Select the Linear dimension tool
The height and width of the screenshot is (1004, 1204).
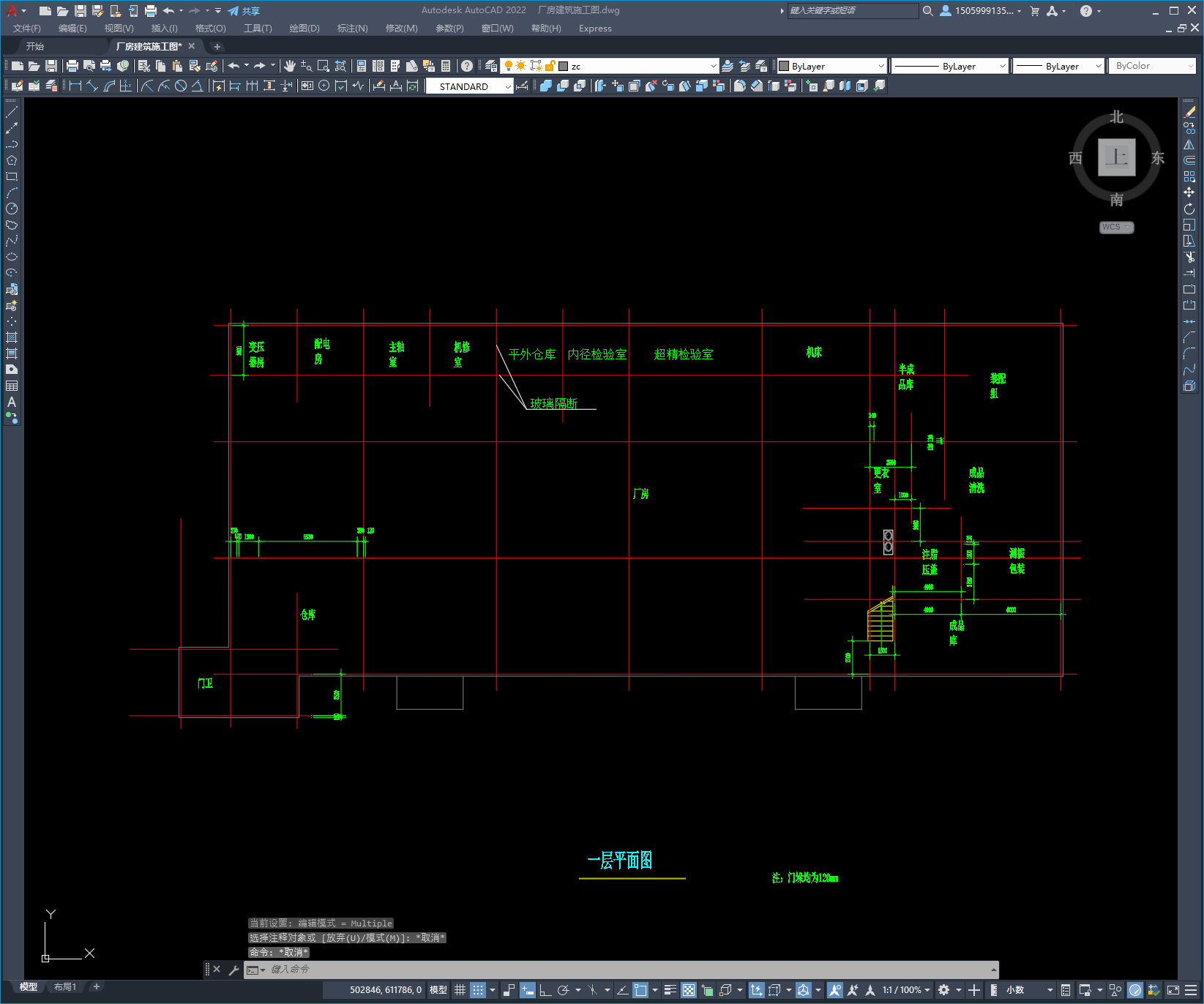[75, 86]
